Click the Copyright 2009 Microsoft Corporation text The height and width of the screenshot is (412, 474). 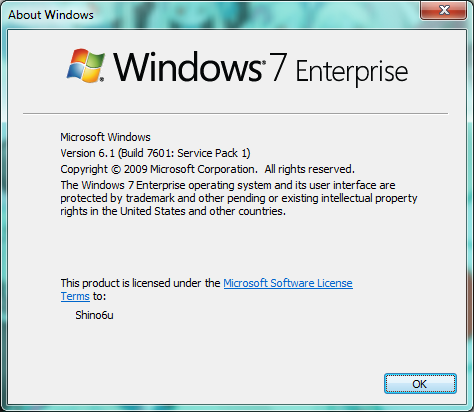(159, 169)
